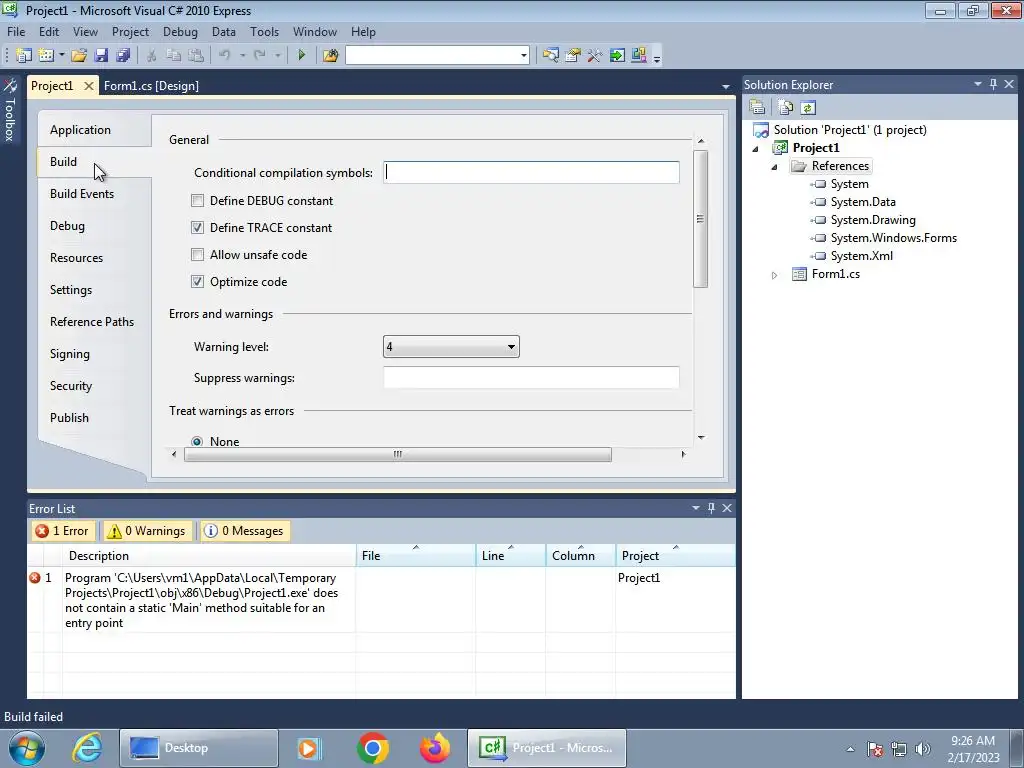Click the Desktop taskbar button
This screenshot has width=1024, height=768.
199,748
